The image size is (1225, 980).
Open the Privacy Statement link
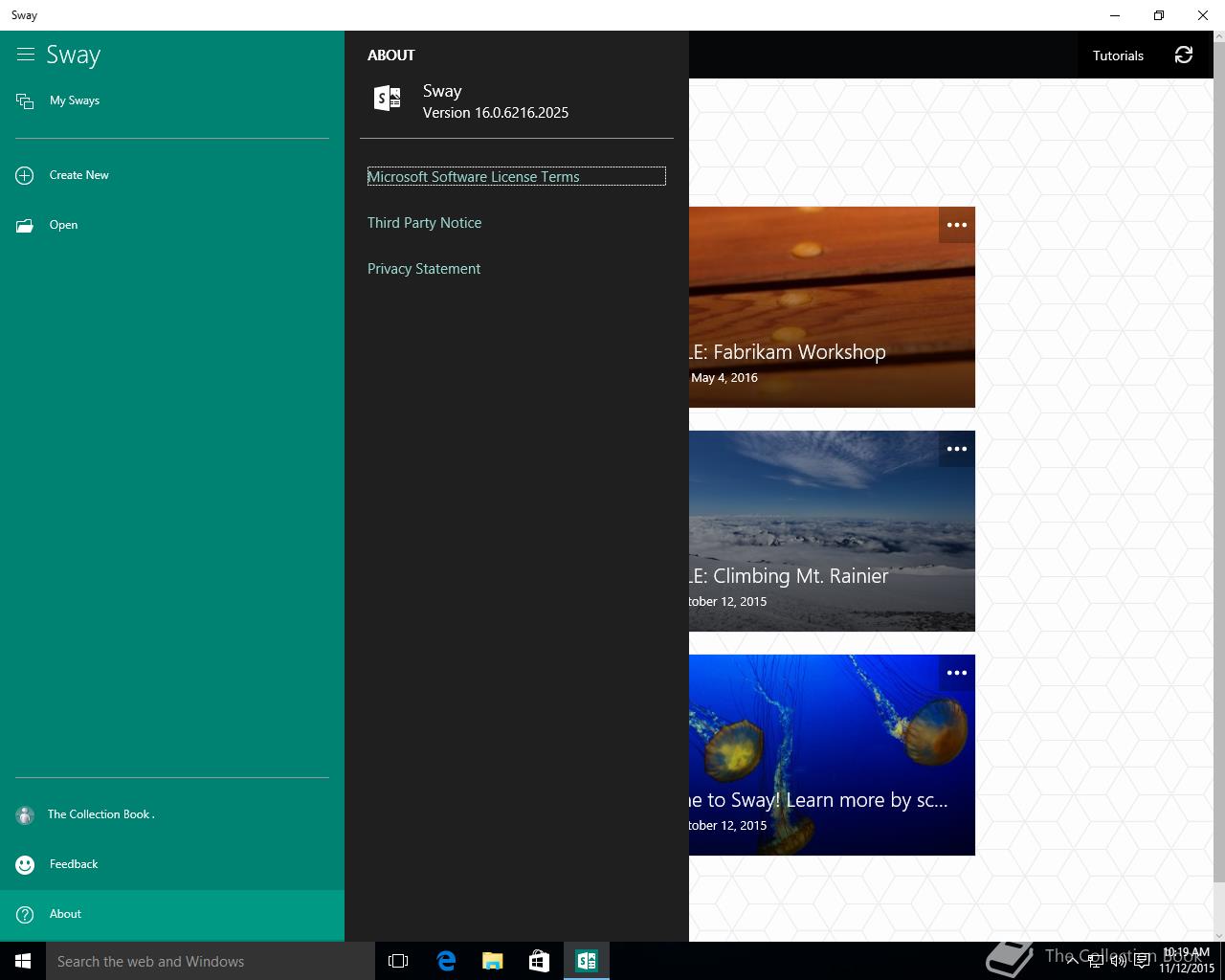tap(424, 269)
